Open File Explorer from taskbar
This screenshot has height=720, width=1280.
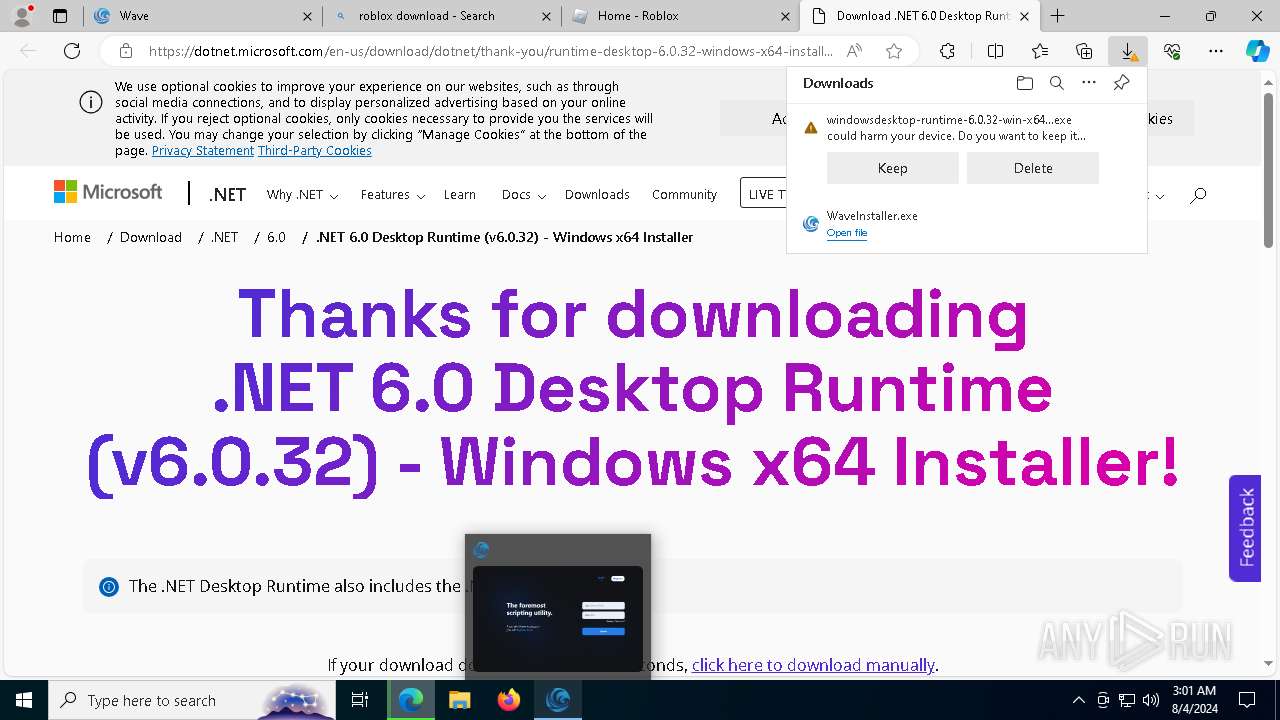pyautogui.click(x=459, y=700)
